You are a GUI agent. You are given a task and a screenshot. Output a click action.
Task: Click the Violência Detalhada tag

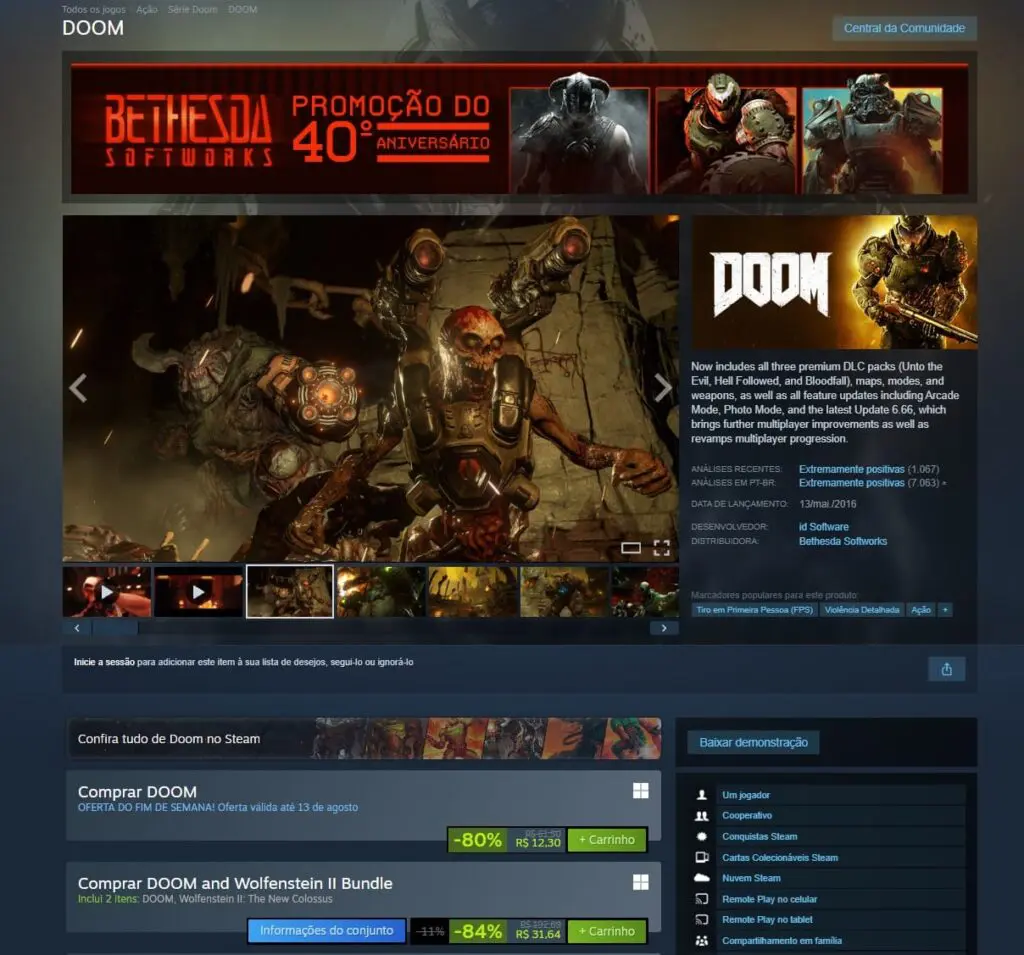pyautogui.click(x=861, y=610)
